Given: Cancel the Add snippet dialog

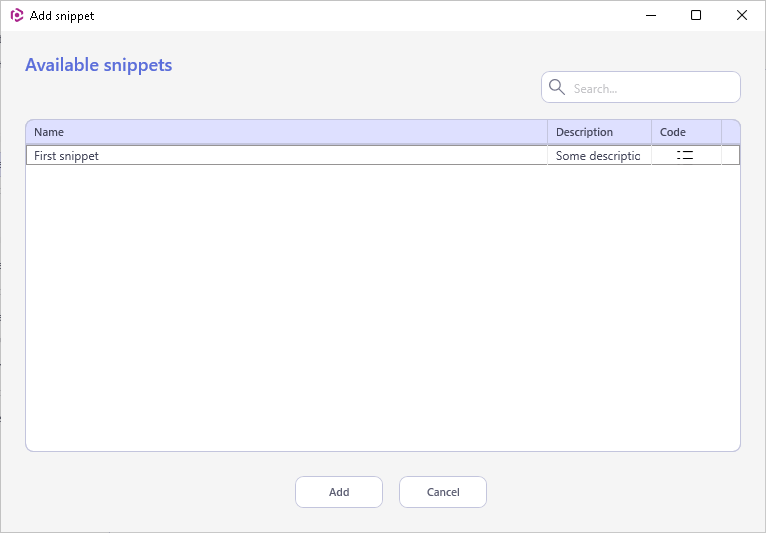Looking at the screenshot, I should pos(443,492).
